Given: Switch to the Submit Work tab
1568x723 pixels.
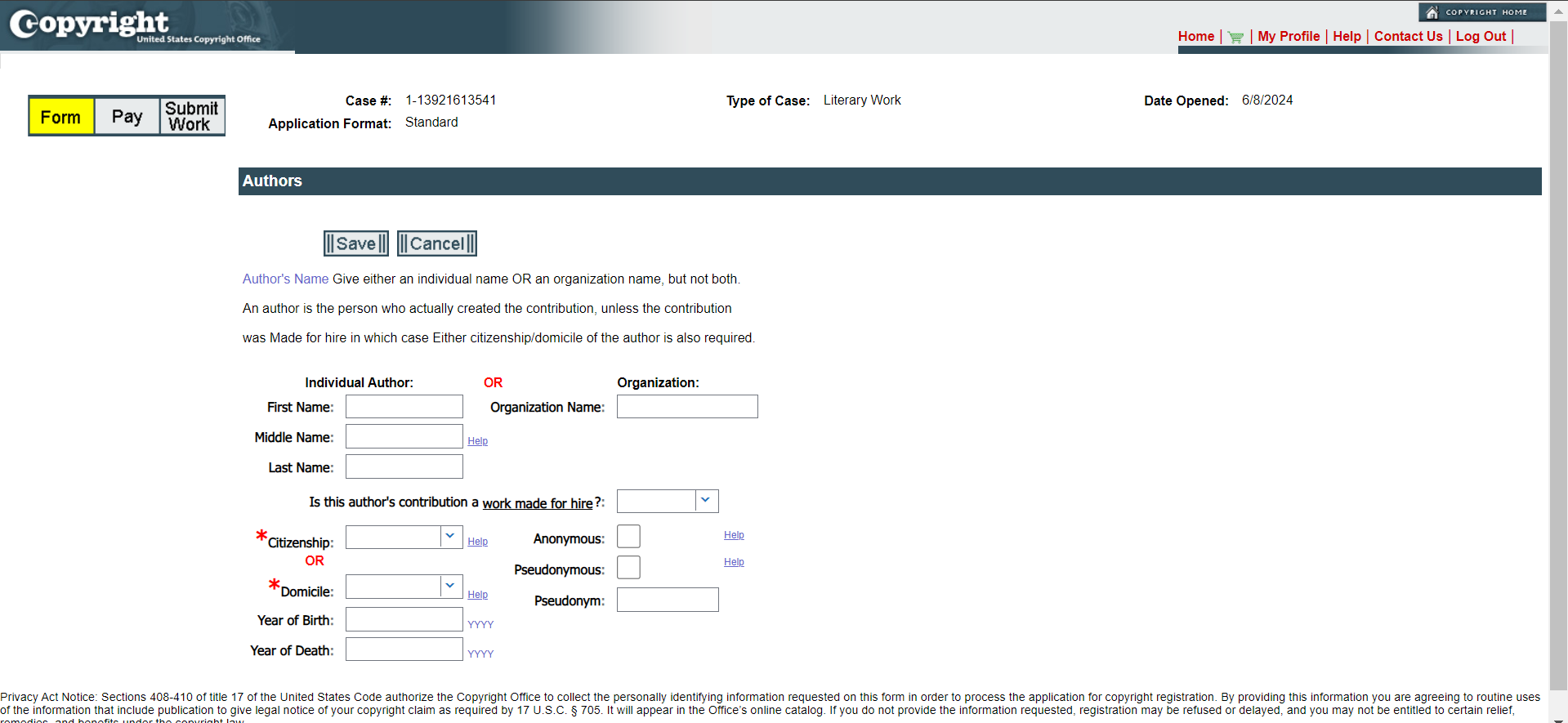Looking at the screenshot, I should (x=192, y=117).
